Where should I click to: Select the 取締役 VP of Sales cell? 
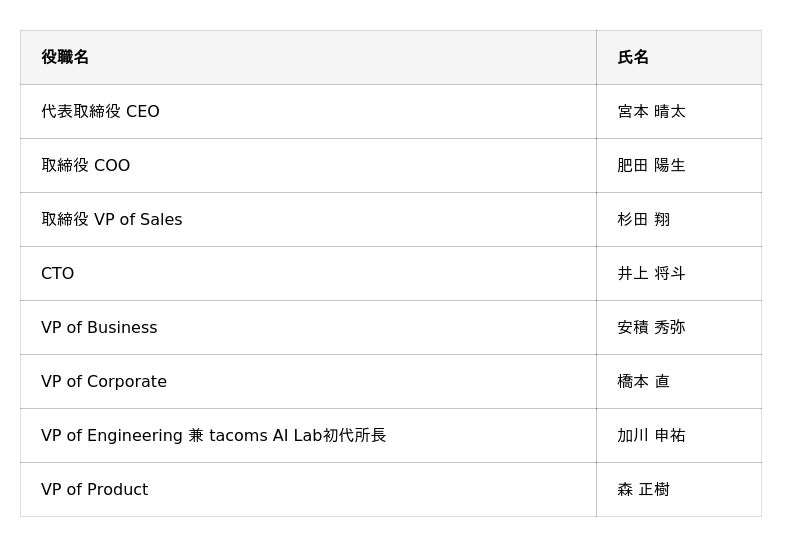coord(111,220)
